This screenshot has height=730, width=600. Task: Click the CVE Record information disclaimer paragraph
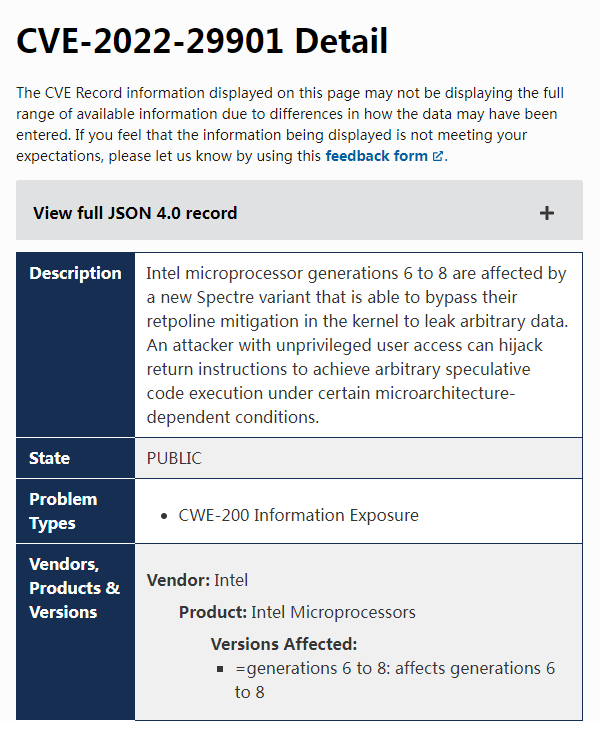(290, 124)
